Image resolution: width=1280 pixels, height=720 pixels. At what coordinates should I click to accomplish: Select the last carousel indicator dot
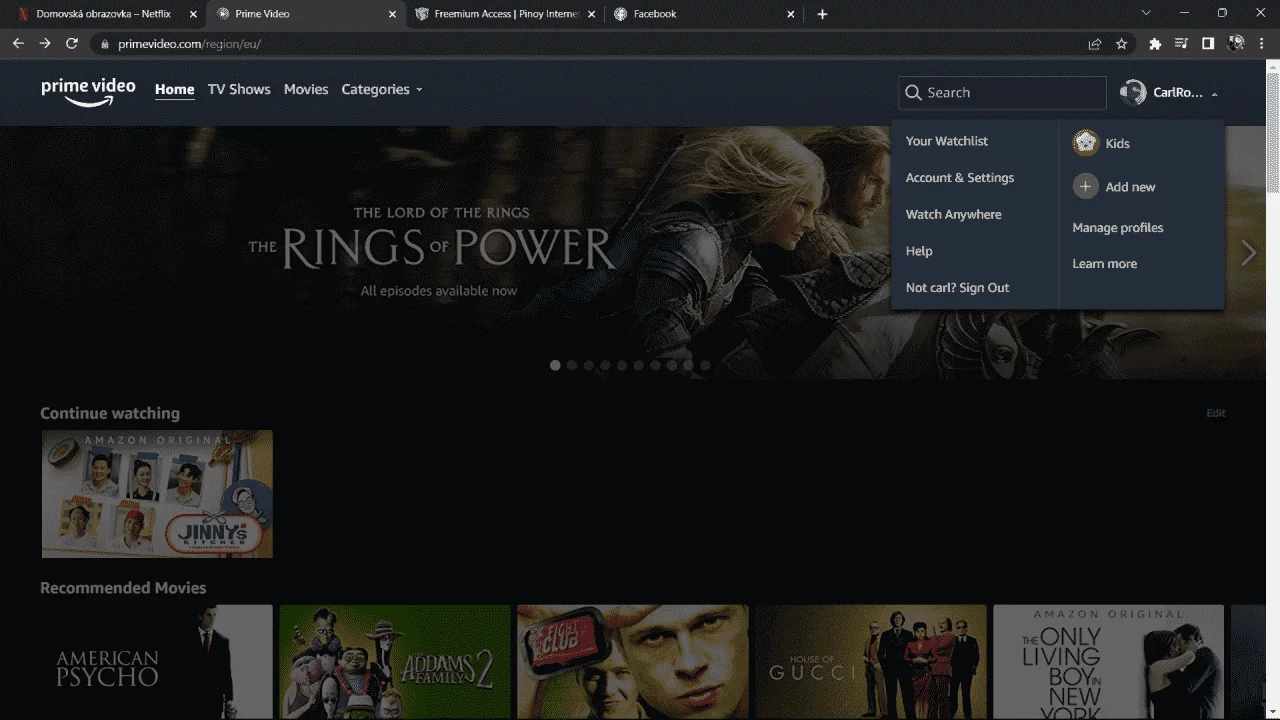705,365
